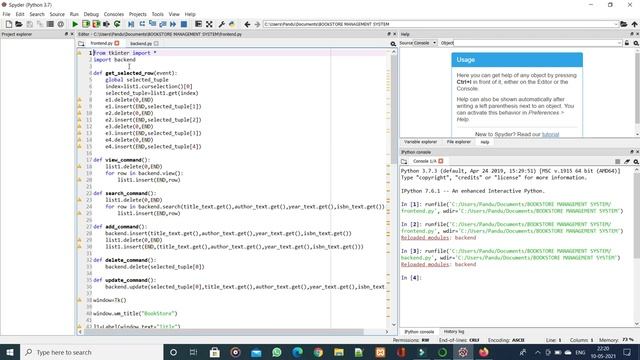Open a file with the folder icon
The height and width of the screenshot is (360, 640).
tap(19, 24)
